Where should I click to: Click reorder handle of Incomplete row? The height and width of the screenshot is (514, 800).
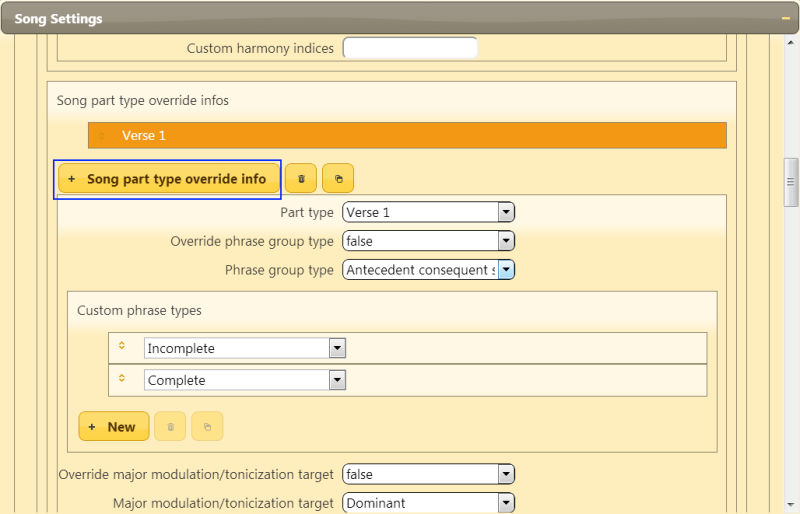tap(122, 346)
